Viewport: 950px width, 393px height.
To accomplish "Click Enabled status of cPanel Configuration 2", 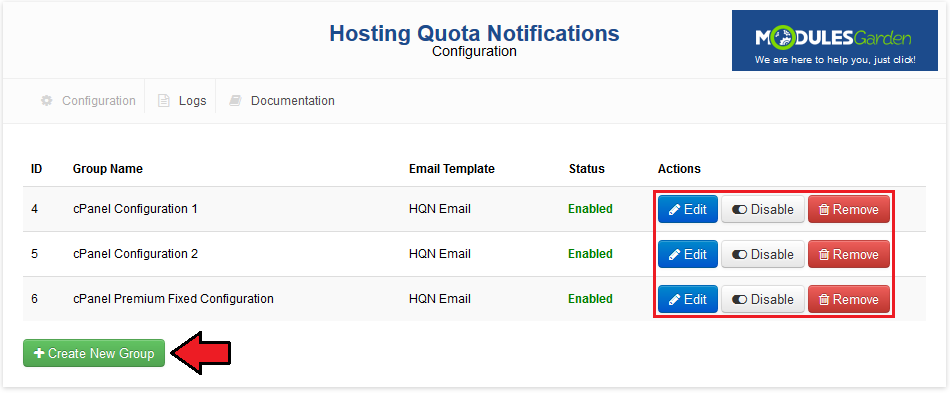I will (590, 254).
